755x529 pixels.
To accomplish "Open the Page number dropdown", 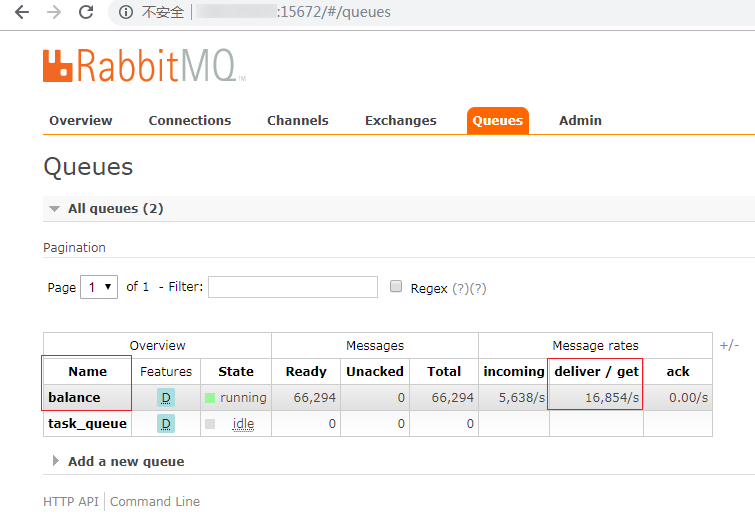I will [99, 287].
